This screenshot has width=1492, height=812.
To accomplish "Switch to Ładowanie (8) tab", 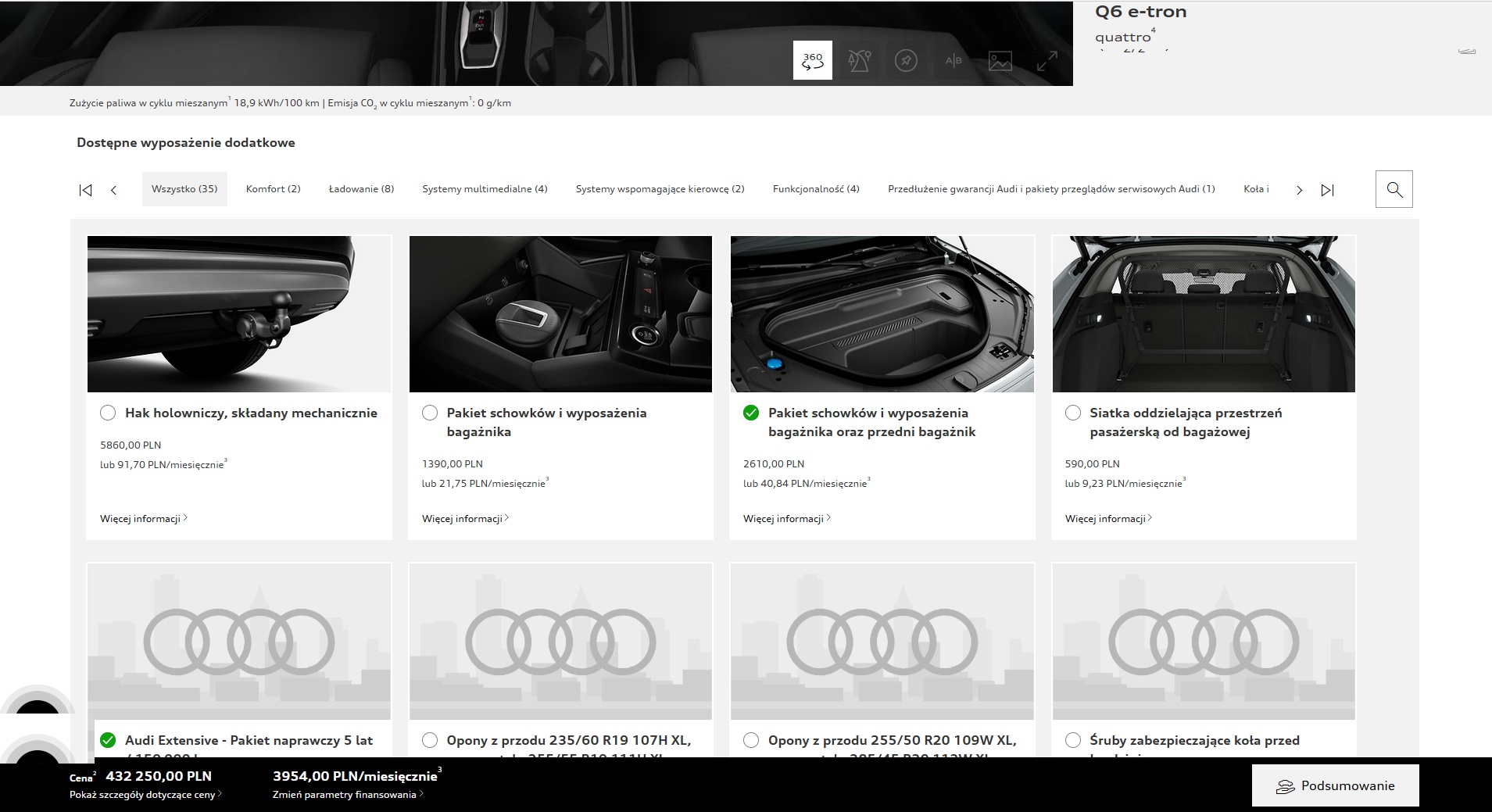I will point(361,189).
